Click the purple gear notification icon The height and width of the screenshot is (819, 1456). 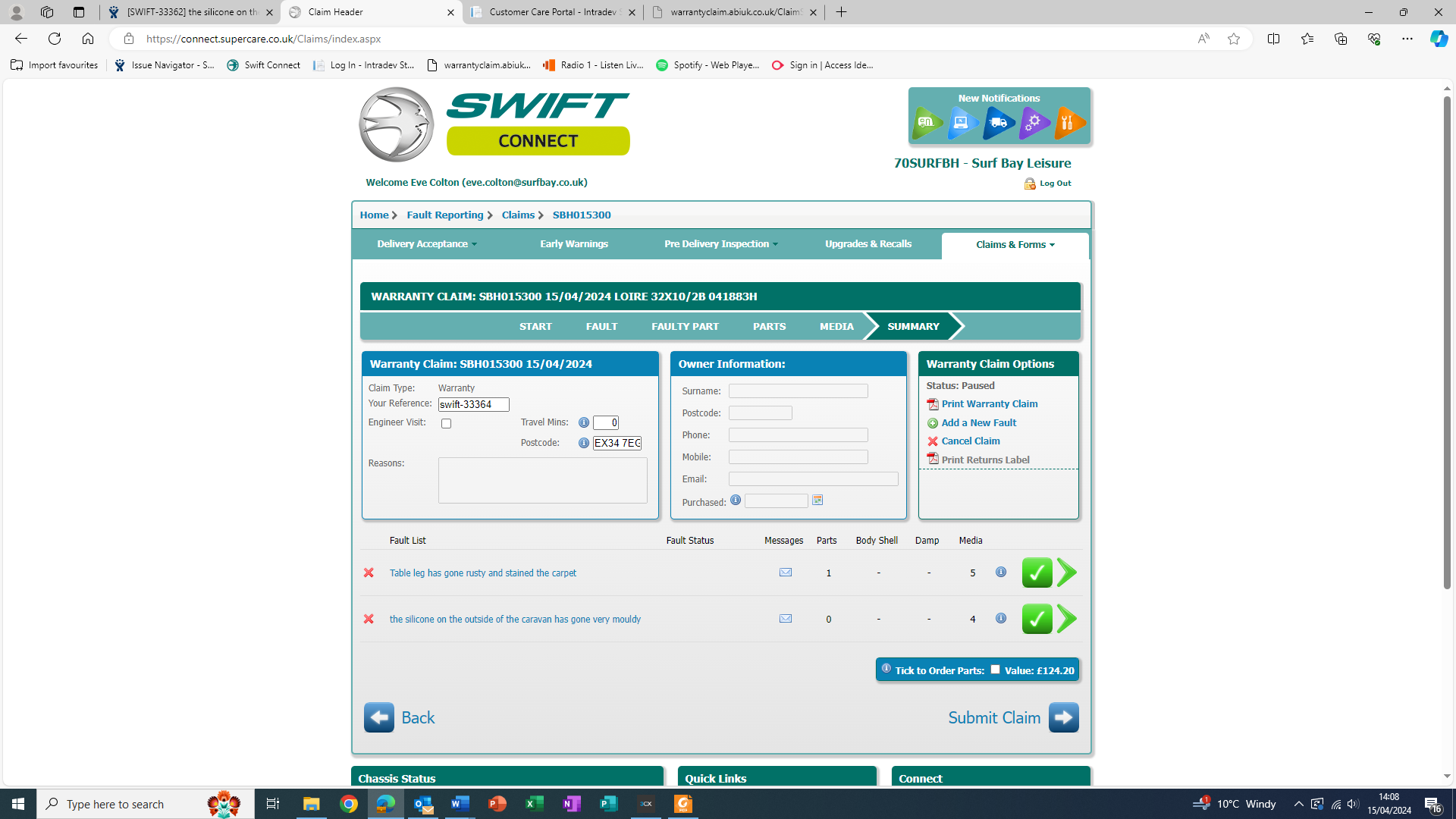[x=1034, y=123]
